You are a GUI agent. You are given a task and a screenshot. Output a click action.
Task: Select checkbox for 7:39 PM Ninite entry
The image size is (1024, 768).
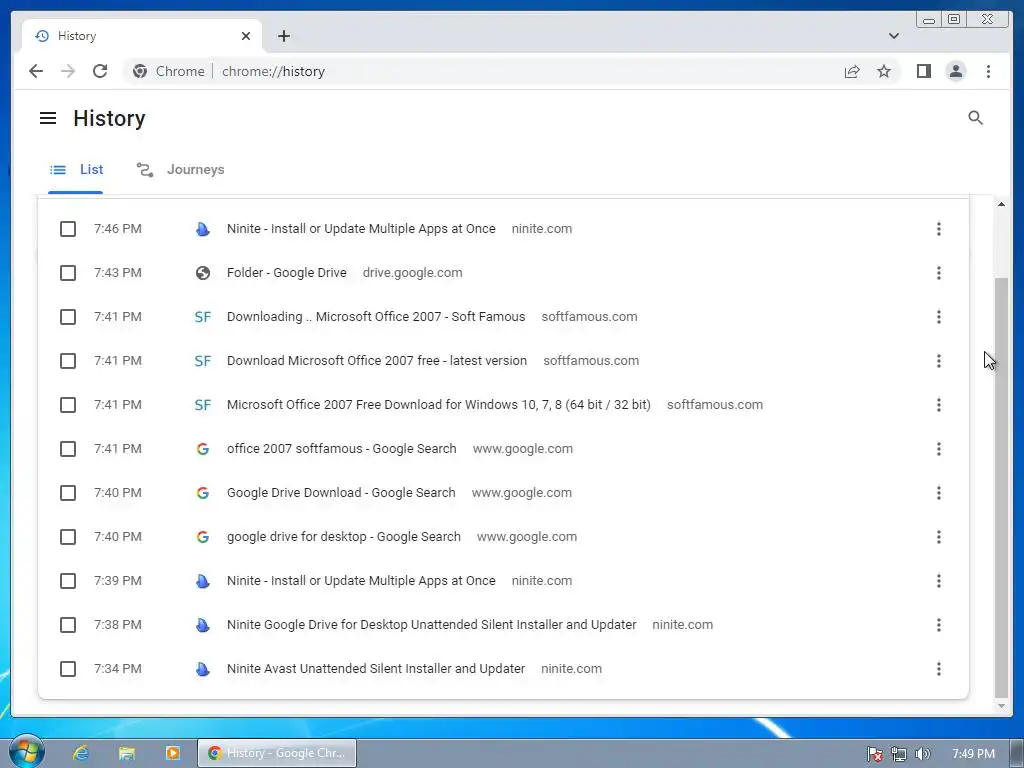click(x=68, y=581)
